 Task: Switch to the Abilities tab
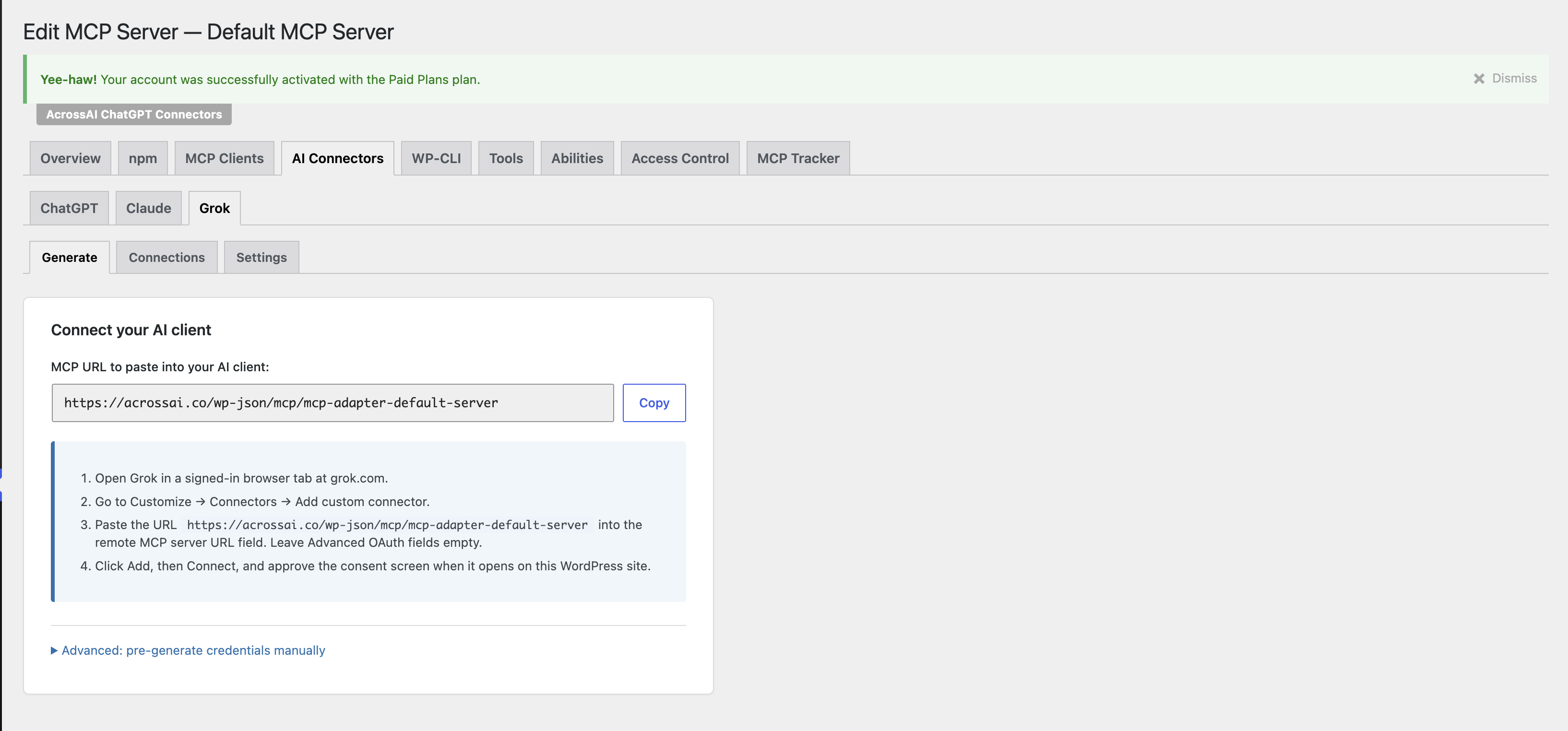[577, 158]
